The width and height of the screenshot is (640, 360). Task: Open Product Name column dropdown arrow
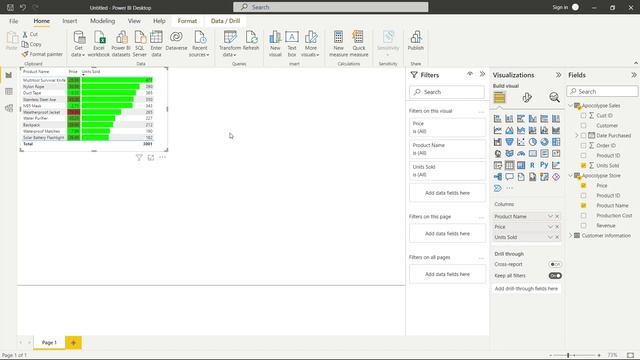(x=550, y=216)
